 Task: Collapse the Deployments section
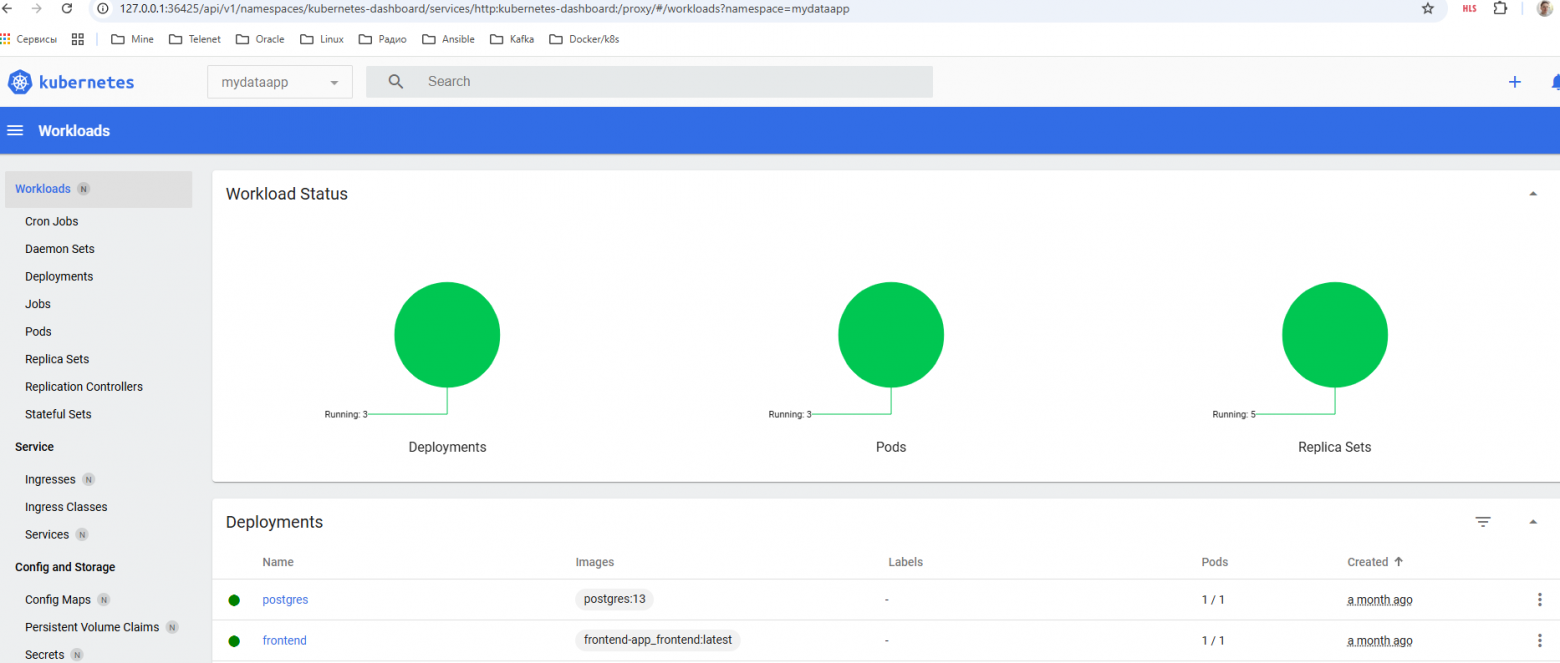1533,521
